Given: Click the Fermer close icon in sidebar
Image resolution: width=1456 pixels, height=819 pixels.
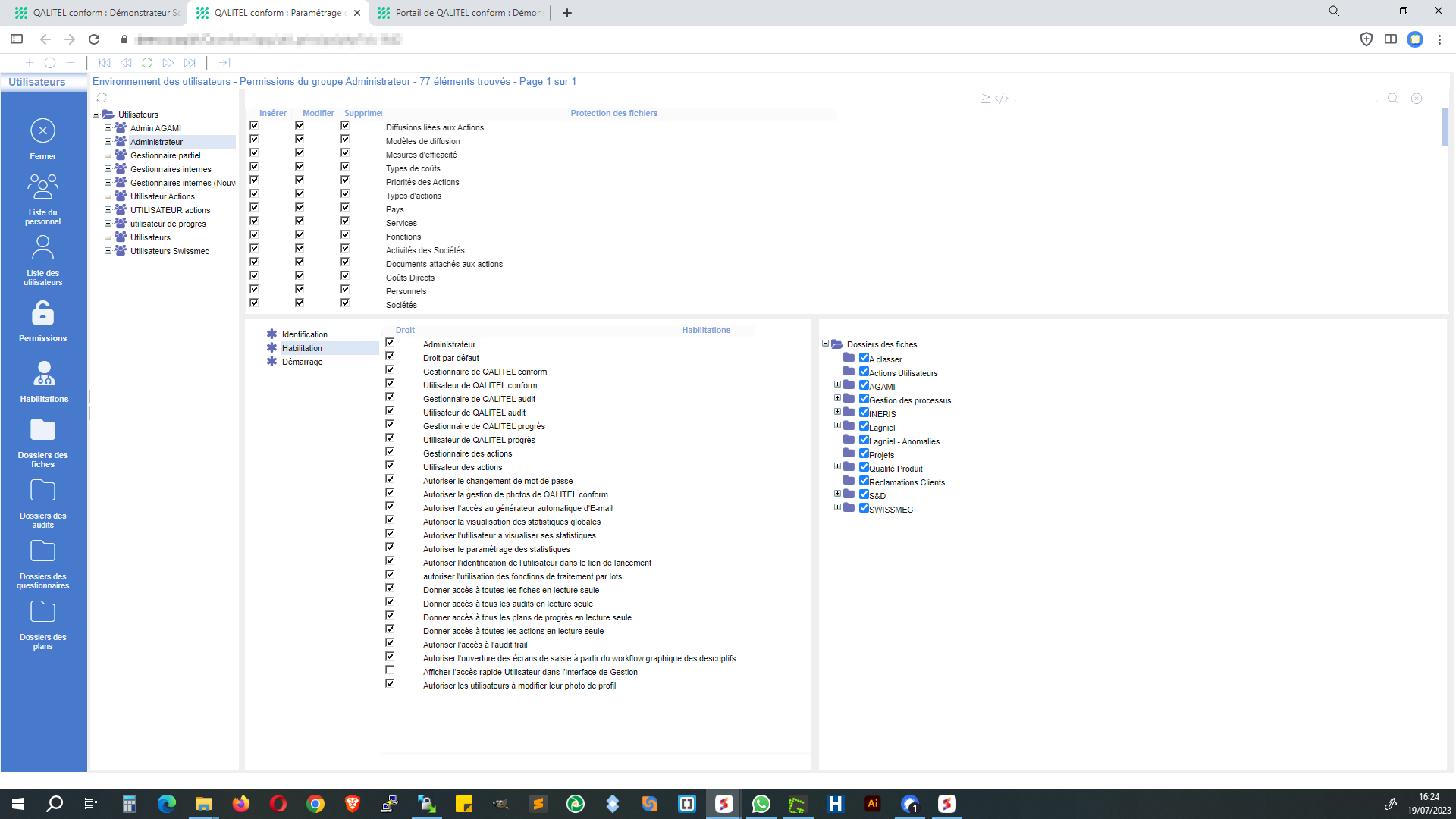Looking at the screenshot, I should point(42,130).
